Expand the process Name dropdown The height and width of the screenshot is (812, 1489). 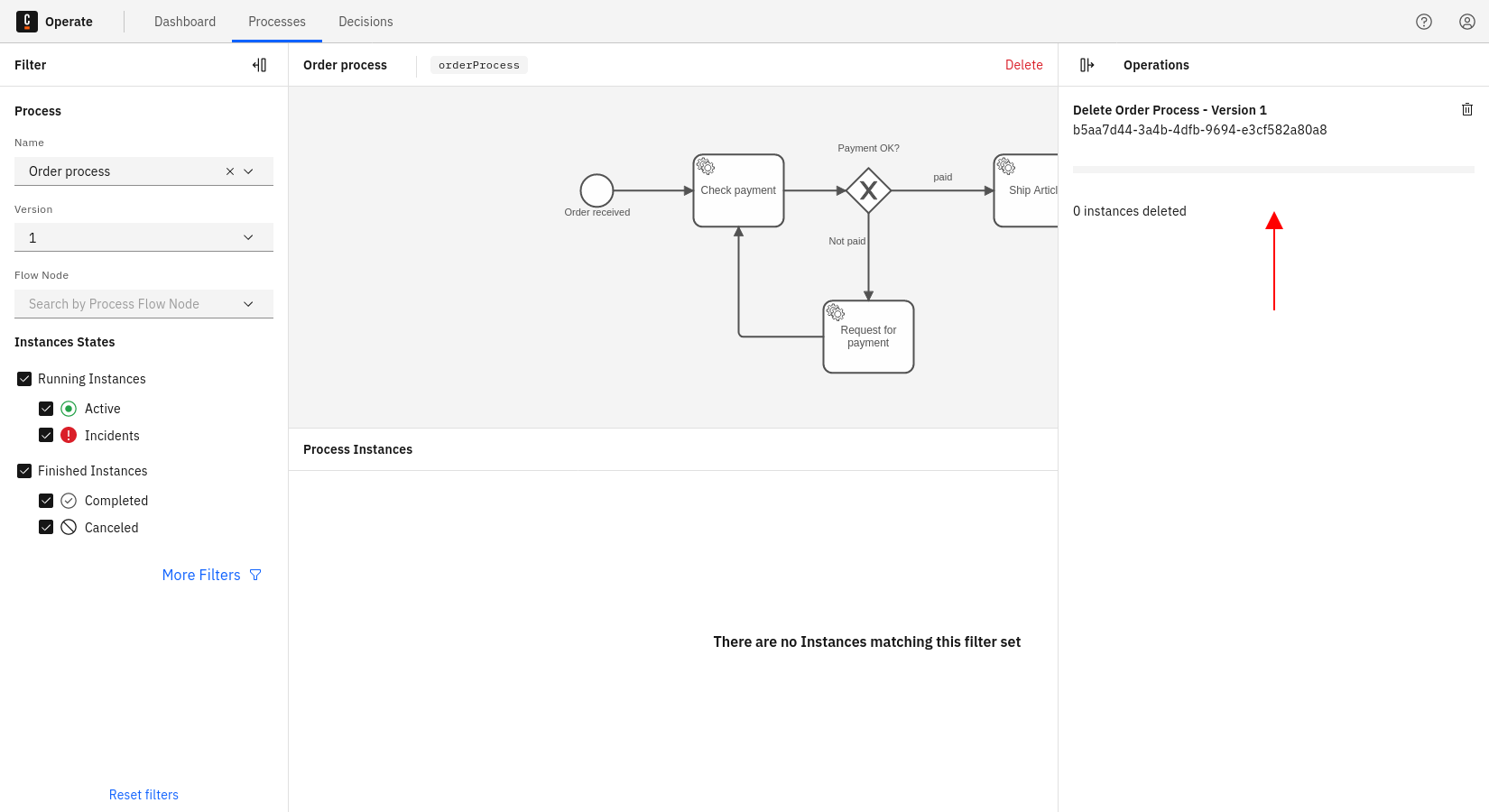249,171
